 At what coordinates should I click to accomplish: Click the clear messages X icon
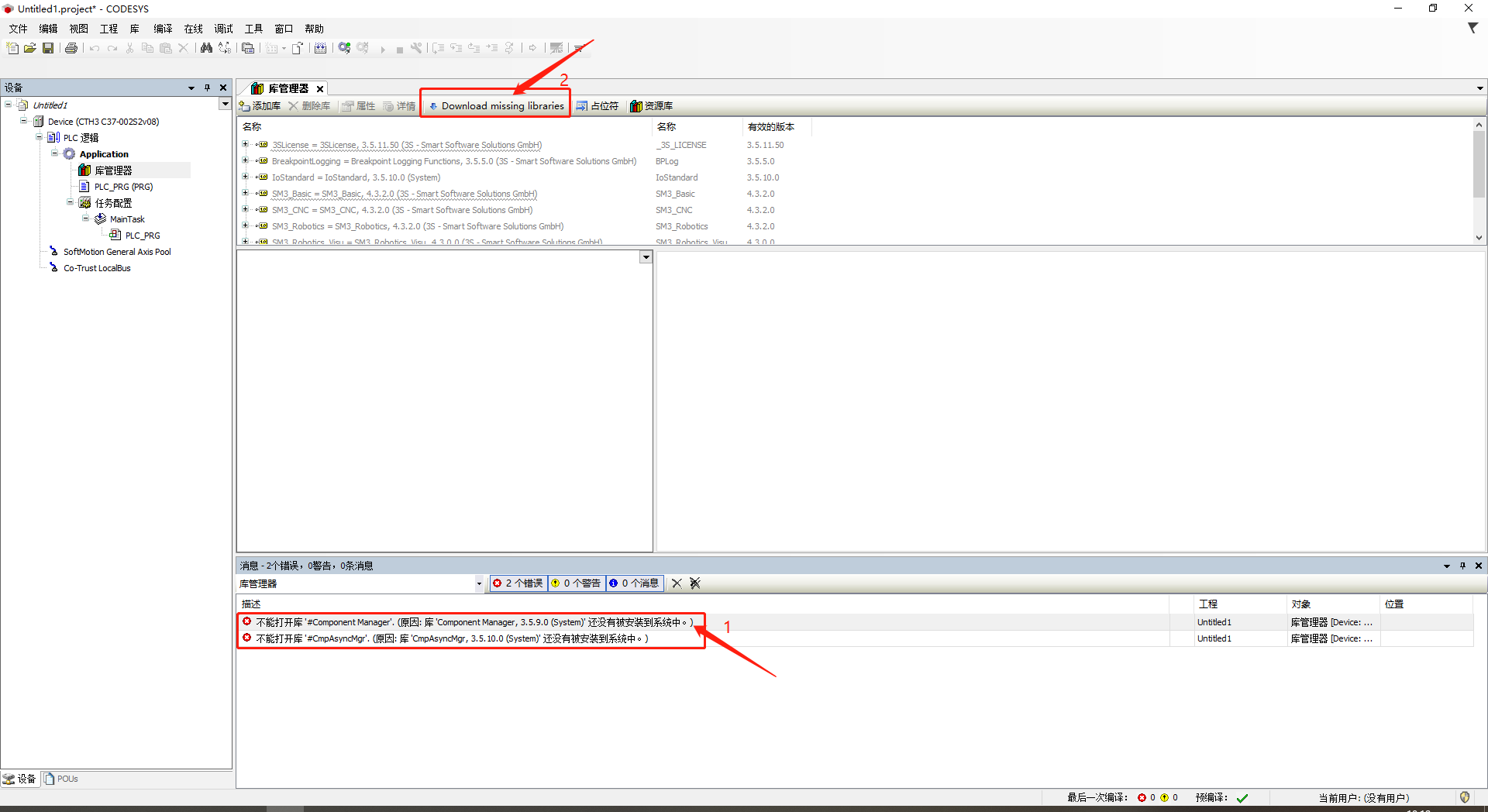click(x=677, y=583)
